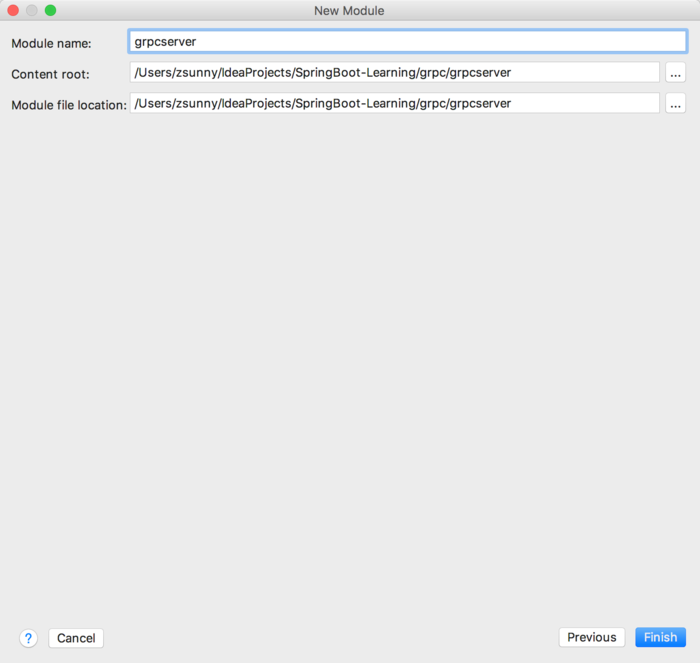Edit the Content root path field
This screenshot has height=663, width=700.
pos(395,72)
